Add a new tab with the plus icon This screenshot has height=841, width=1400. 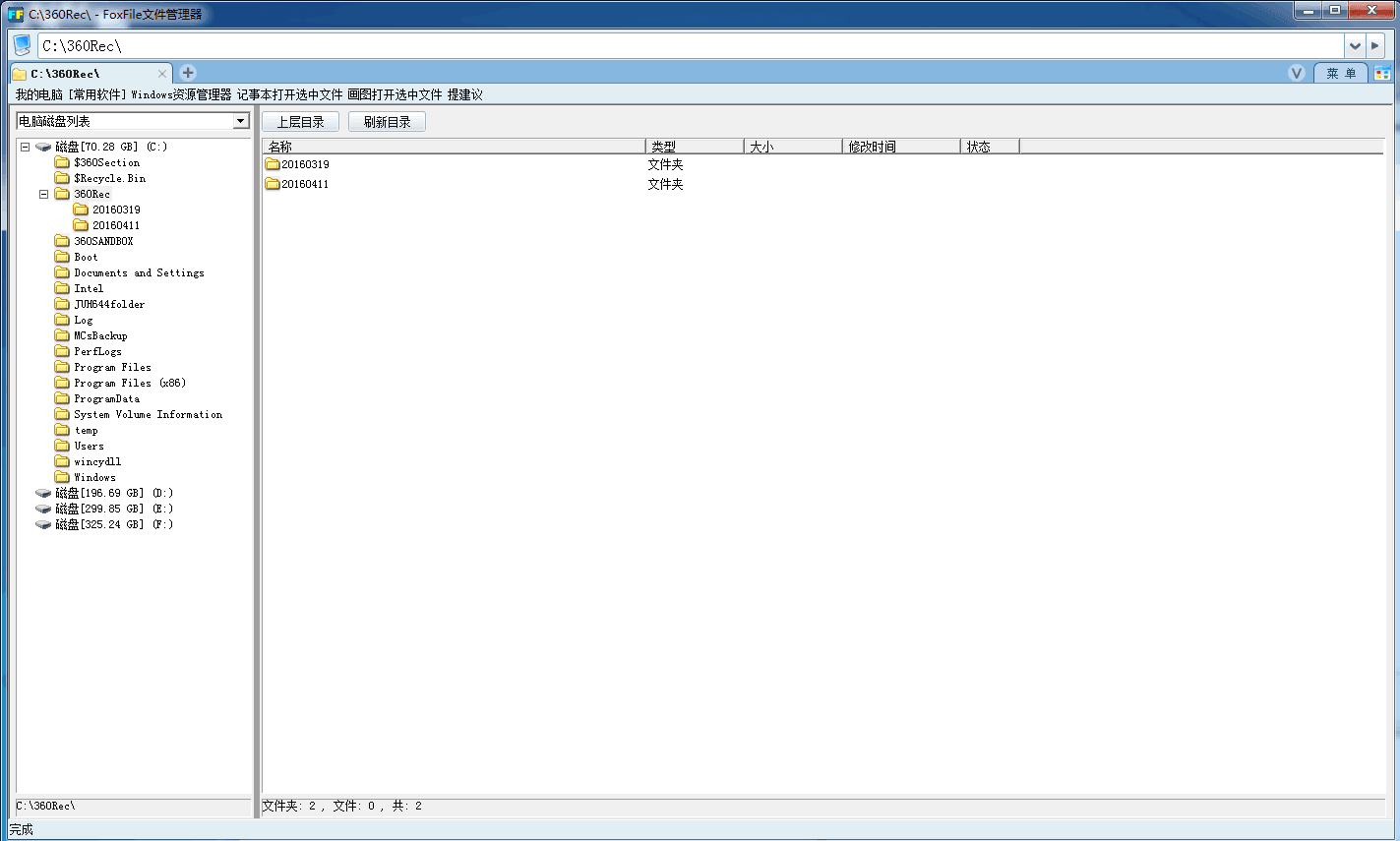[188, 73]
